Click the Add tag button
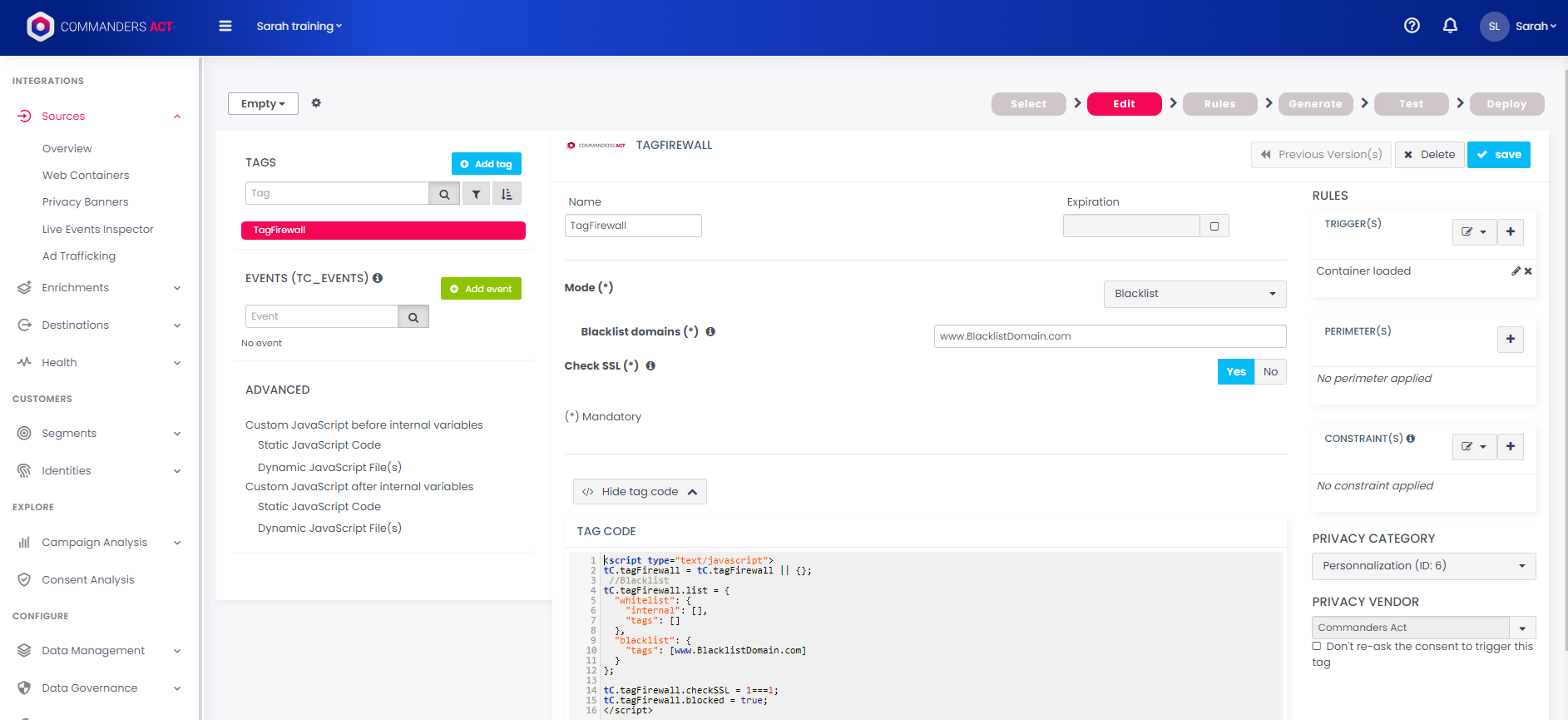The image size is (1568, 720). coord(486,164)
